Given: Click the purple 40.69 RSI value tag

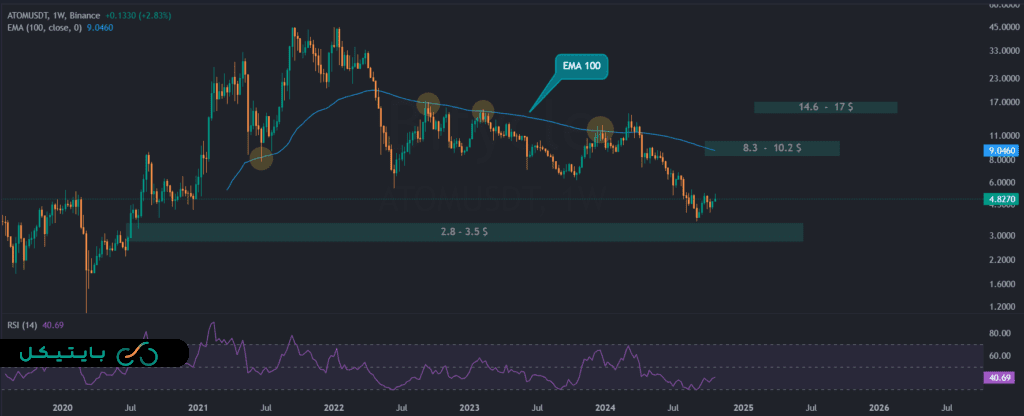Looking at the screenshot, I should (x=1001, y=377).
